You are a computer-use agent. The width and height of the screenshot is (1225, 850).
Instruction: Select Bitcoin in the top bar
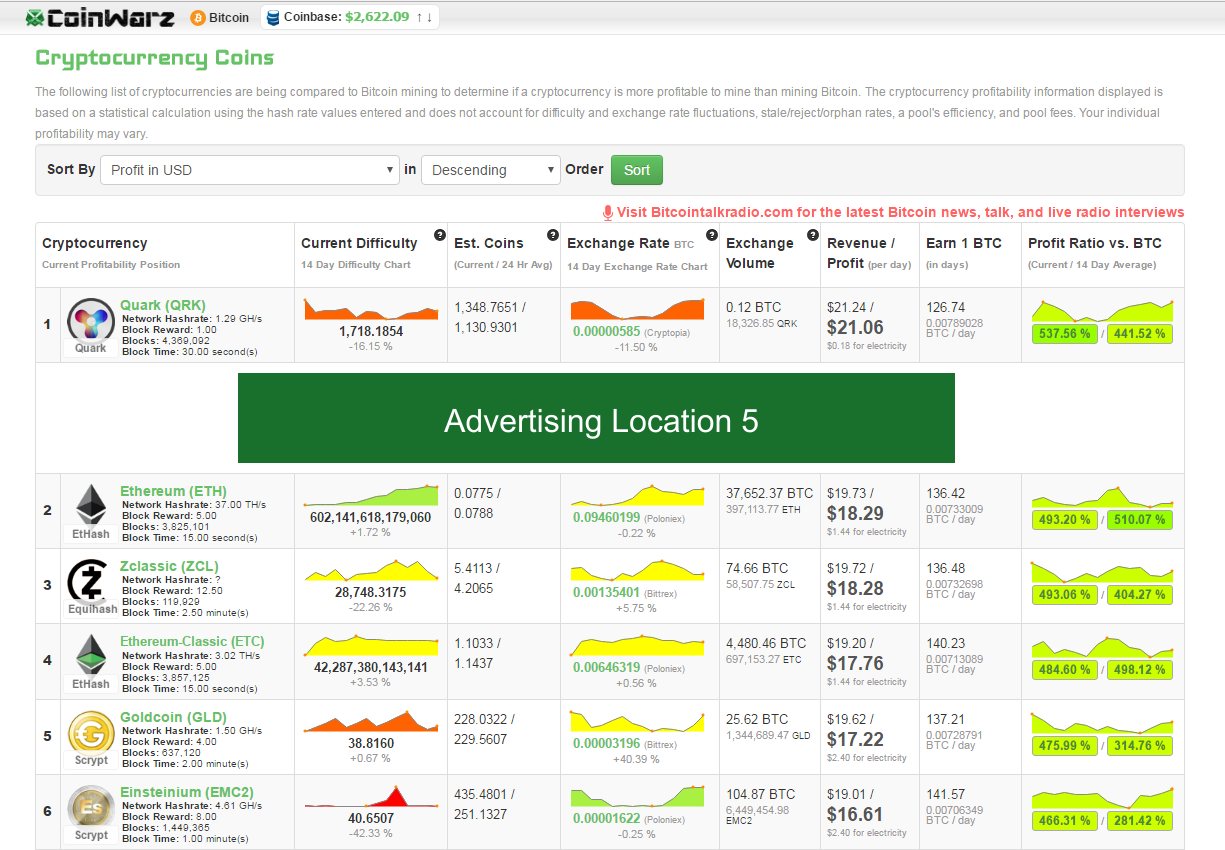click(x=220, y=18)
